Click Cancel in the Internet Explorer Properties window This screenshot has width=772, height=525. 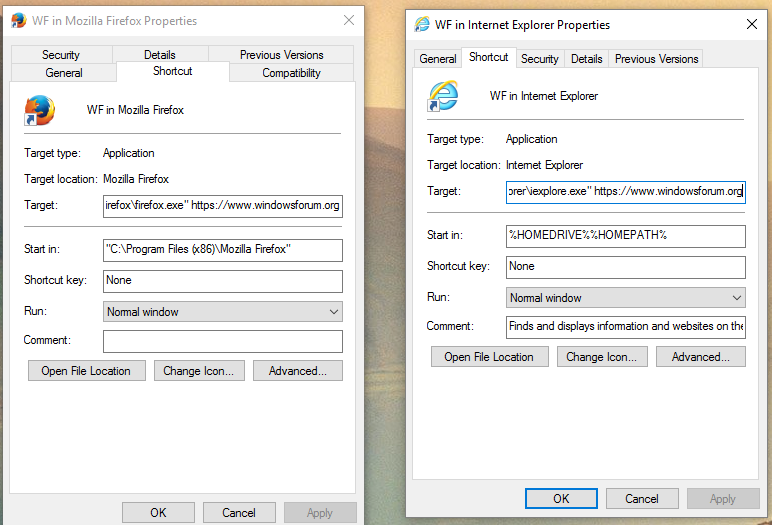(642, 498)
